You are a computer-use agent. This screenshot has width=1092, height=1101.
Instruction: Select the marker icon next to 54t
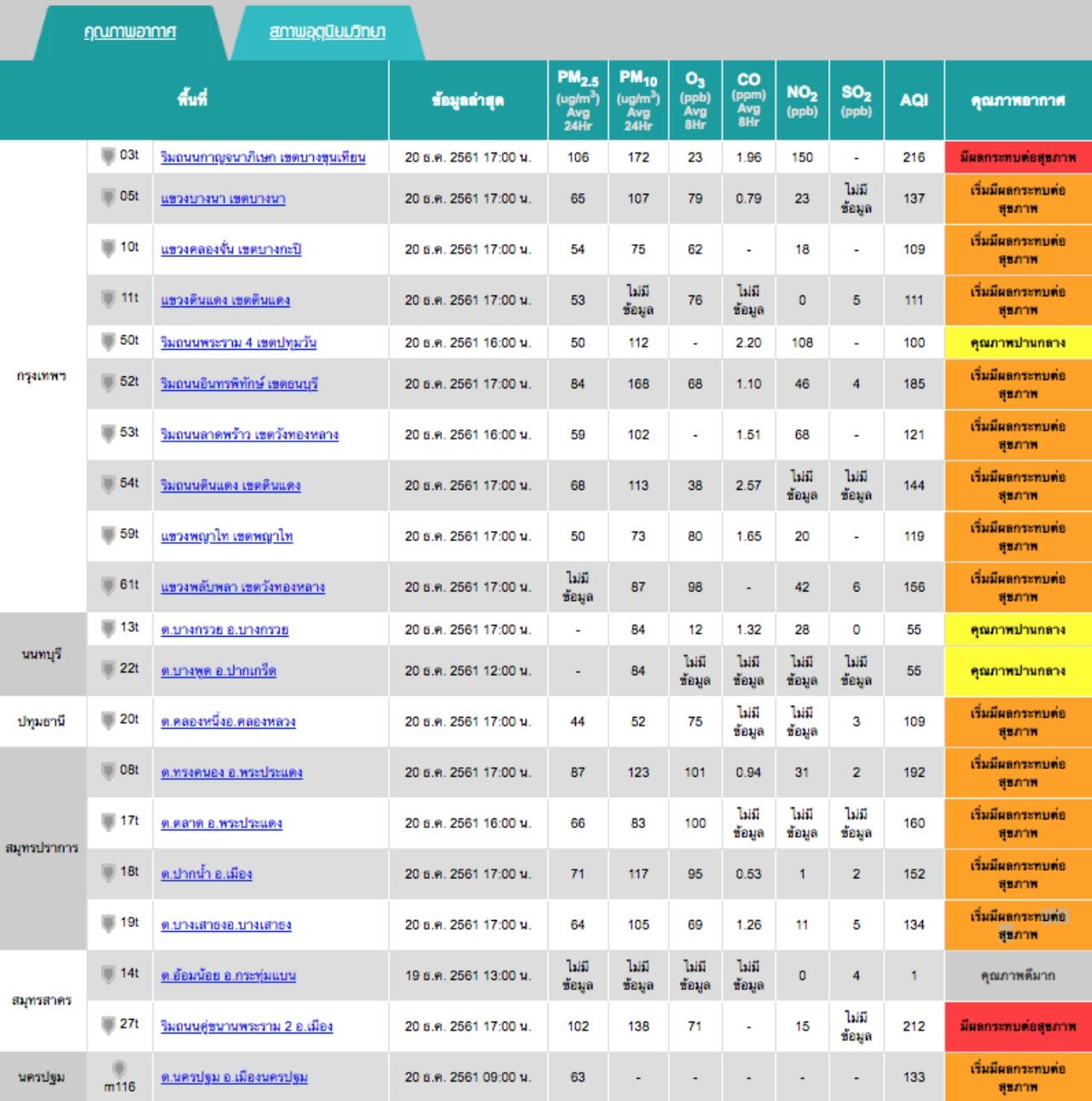[107, 484]
